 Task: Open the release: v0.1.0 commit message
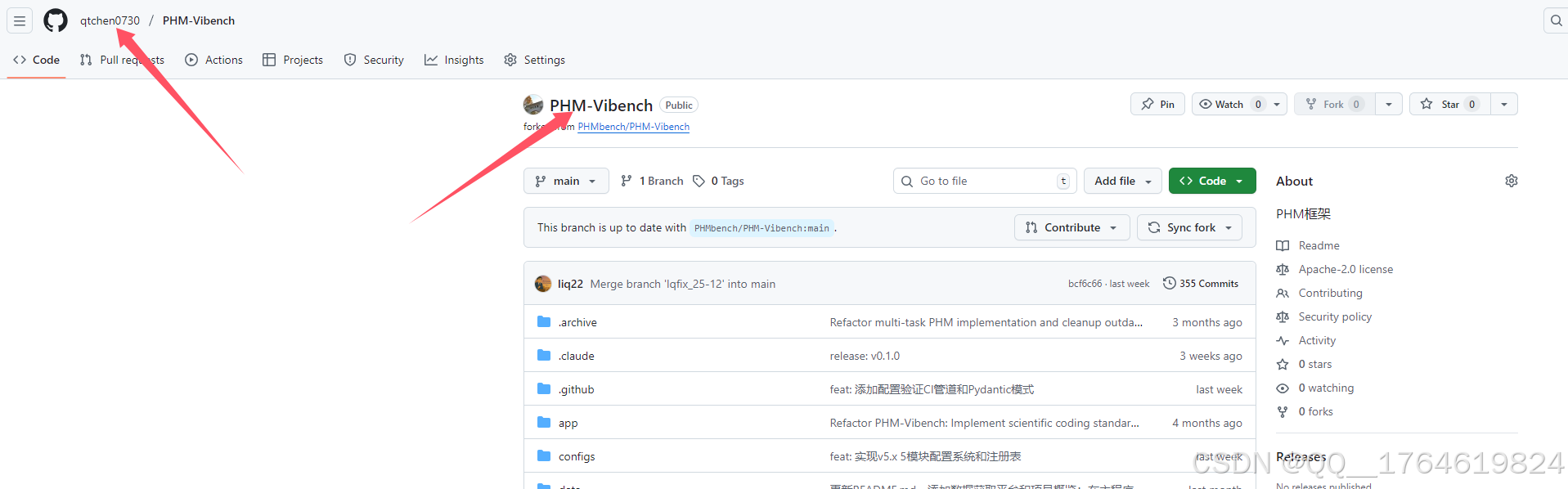click(x=865, y=356)
